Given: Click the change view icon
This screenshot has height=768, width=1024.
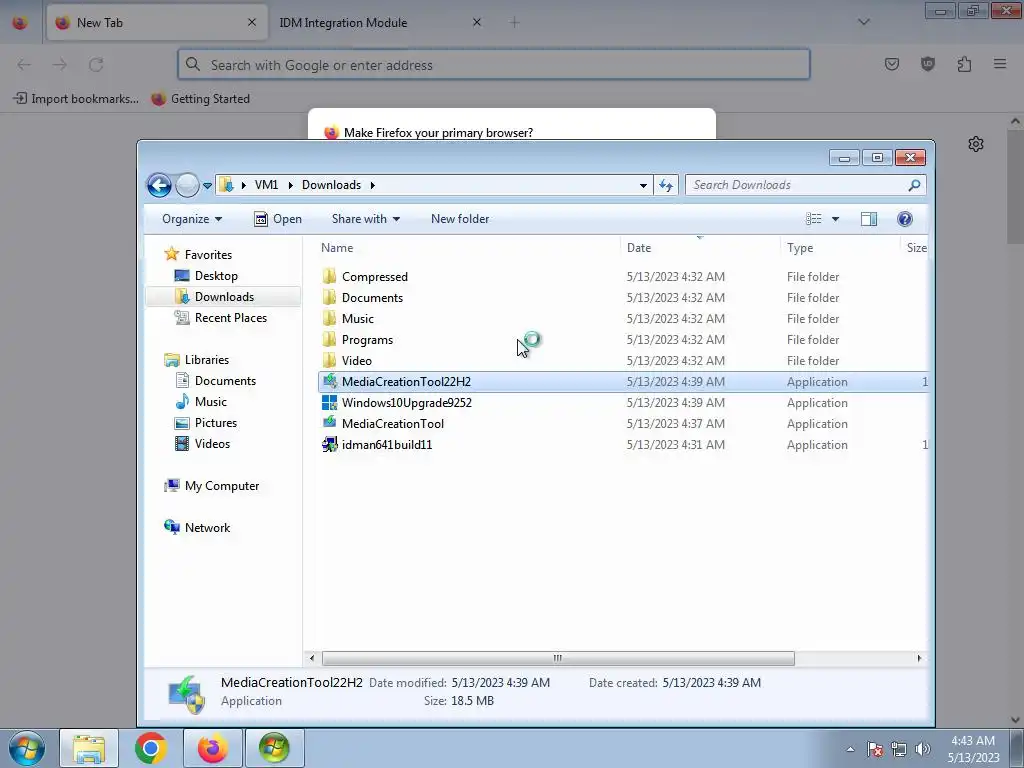Looking at the screenshot, I should 814,219.
